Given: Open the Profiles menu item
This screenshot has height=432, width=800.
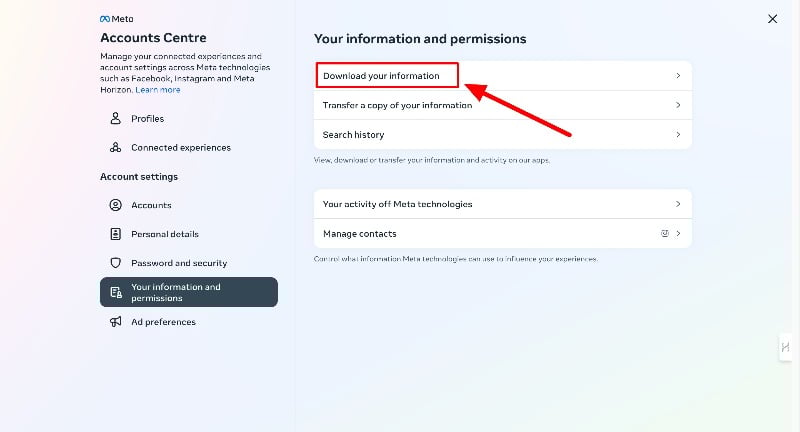Looking at the screenshot, I should tap(147, 119).
